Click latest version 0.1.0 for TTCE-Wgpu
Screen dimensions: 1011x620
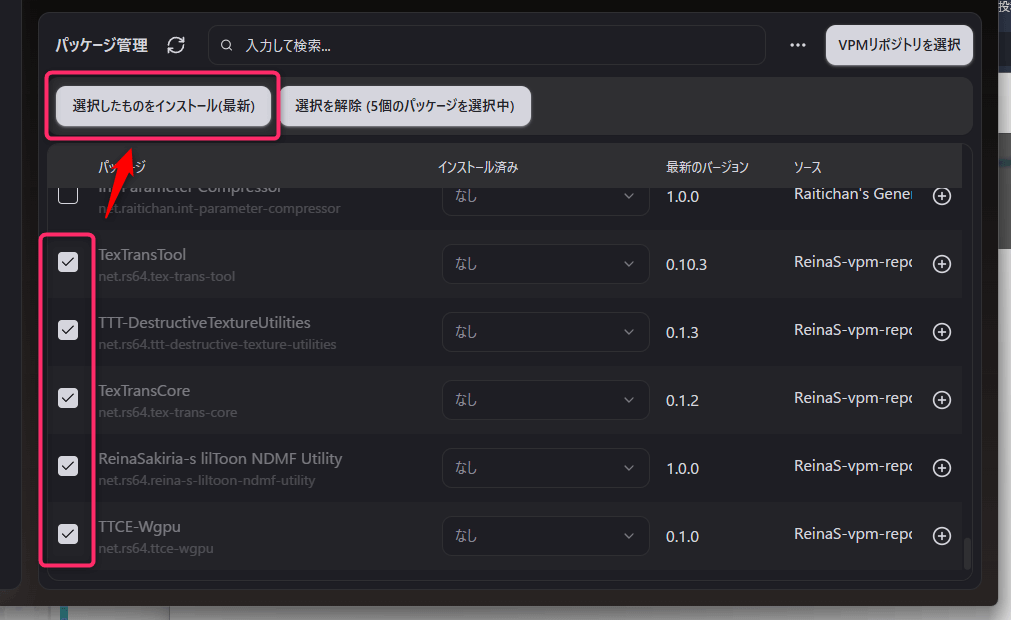tap(682, 536)
